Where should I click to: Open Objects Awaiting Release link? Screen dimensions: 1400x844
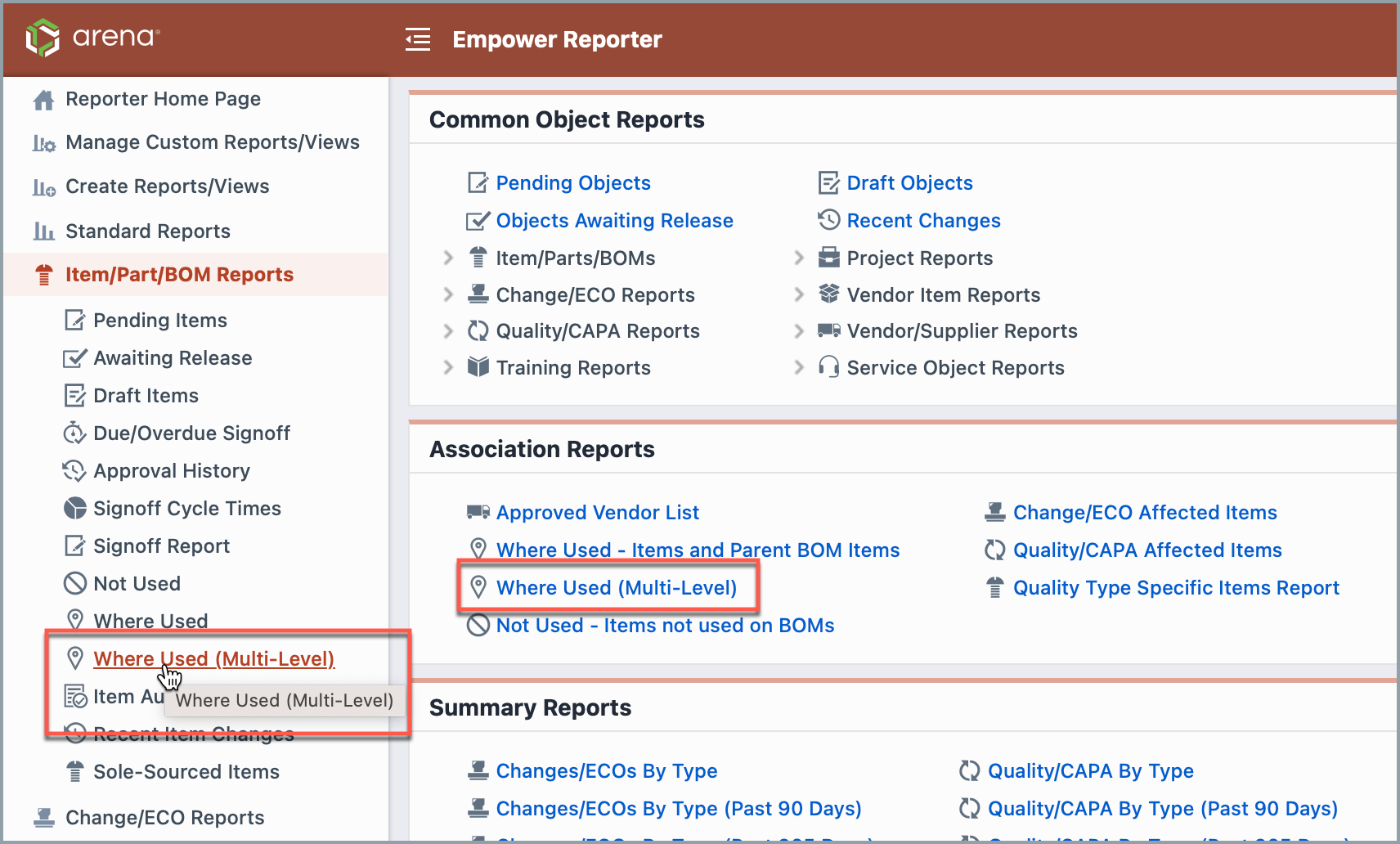coord(614,220)
